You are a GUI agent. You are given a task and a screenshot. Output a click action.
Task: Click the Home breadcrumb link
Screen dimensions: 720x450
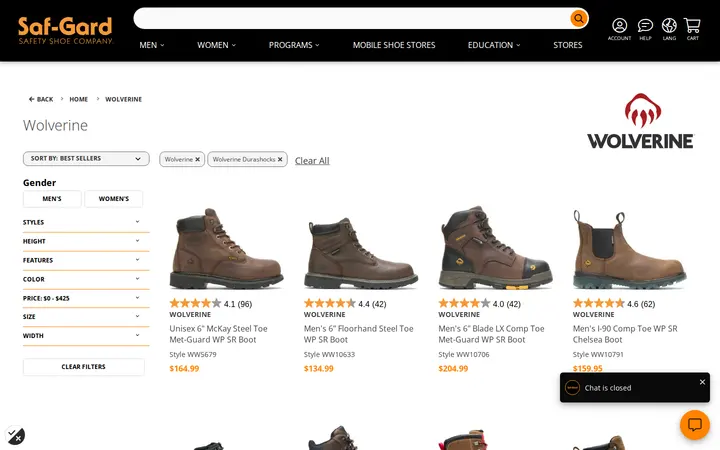(79, 99)
